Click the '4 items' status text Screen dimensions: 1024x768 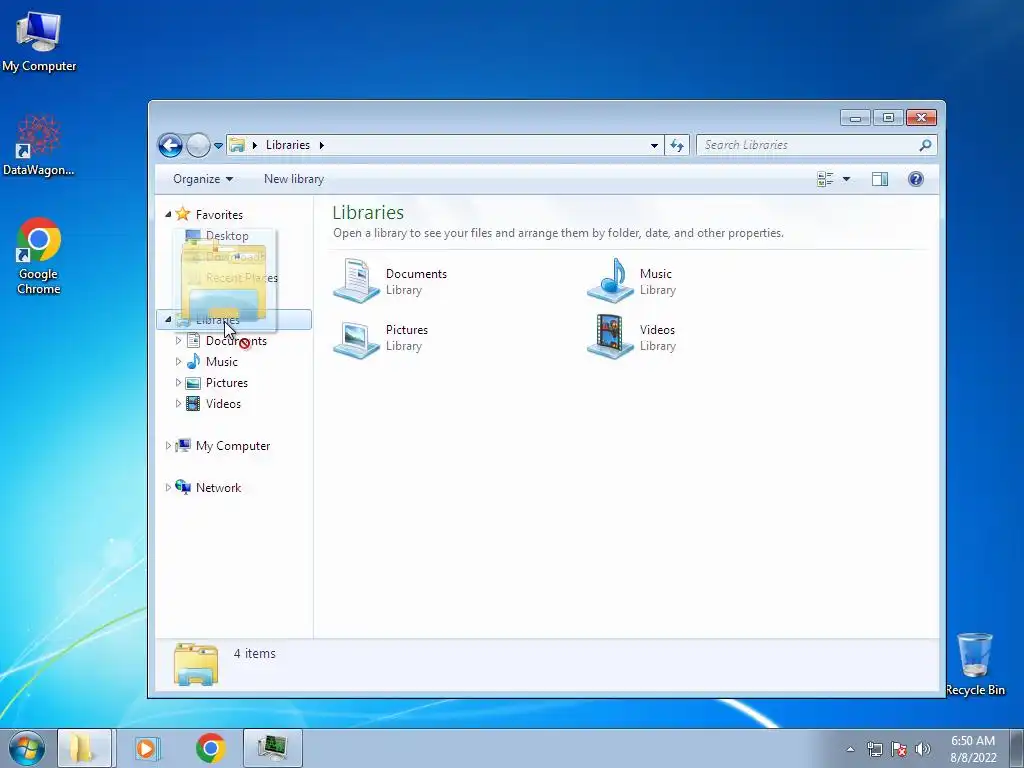click(x=255, y=653)
